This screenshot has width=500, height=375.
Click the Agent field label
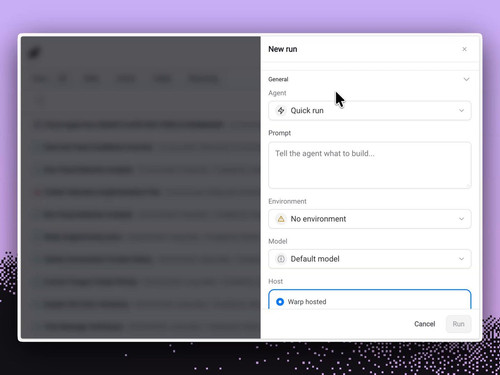[277, 93]
